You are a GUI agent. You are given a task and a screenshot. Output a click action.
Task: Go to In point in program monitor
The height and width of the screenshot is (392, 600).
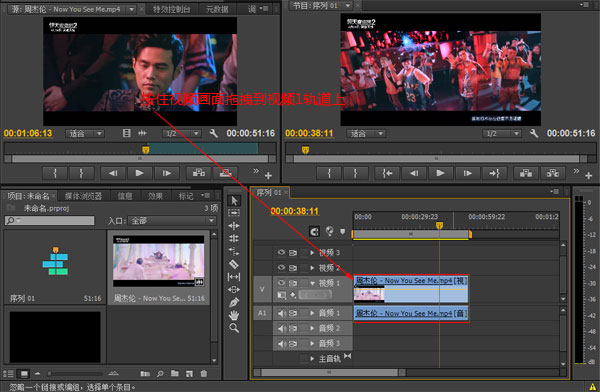387,173
